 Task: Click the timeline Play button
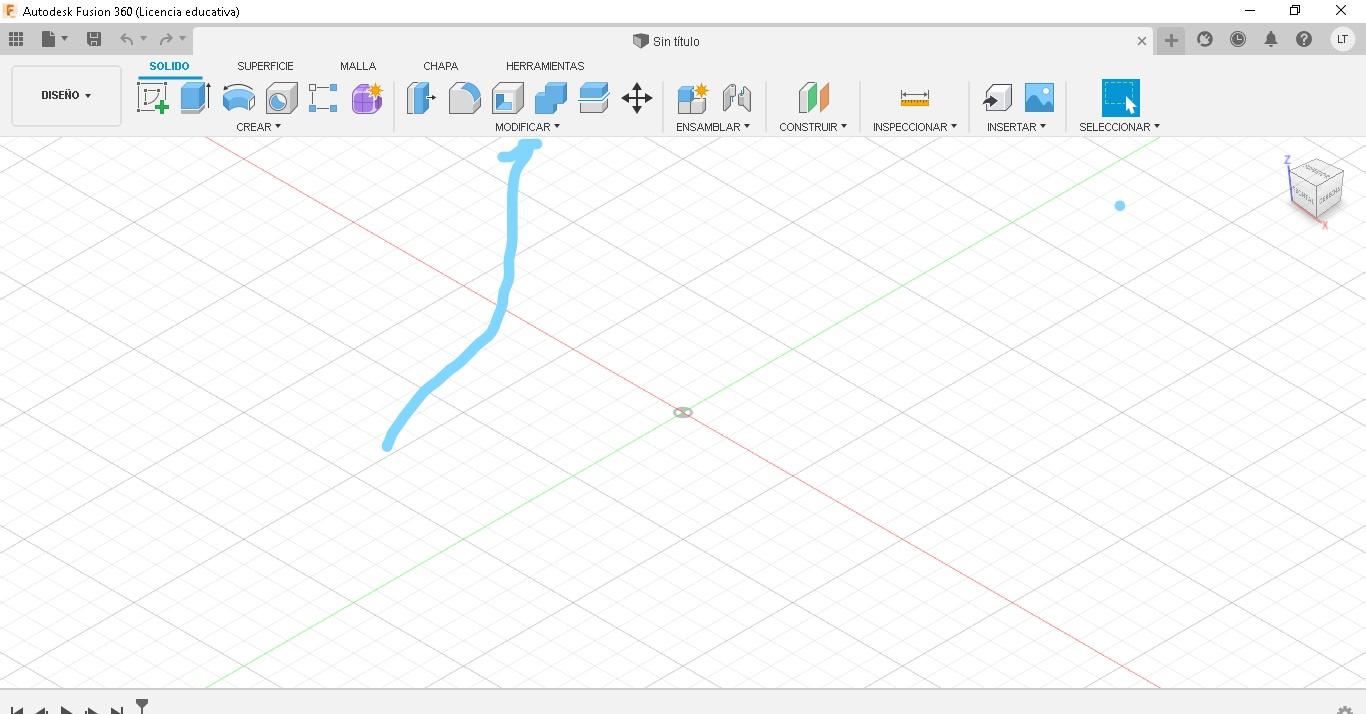(66, 710)
